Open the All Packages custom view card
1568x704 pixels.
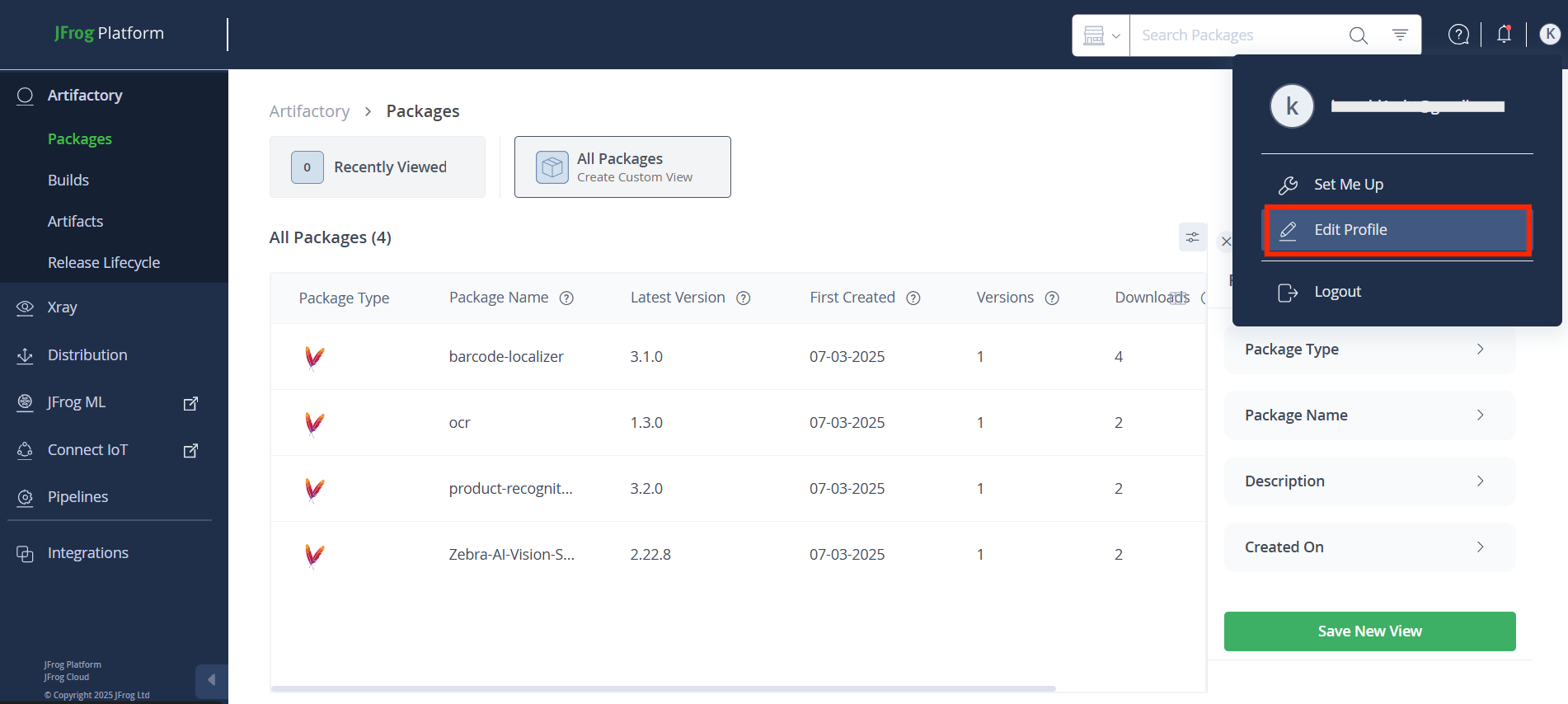point(622,167)
